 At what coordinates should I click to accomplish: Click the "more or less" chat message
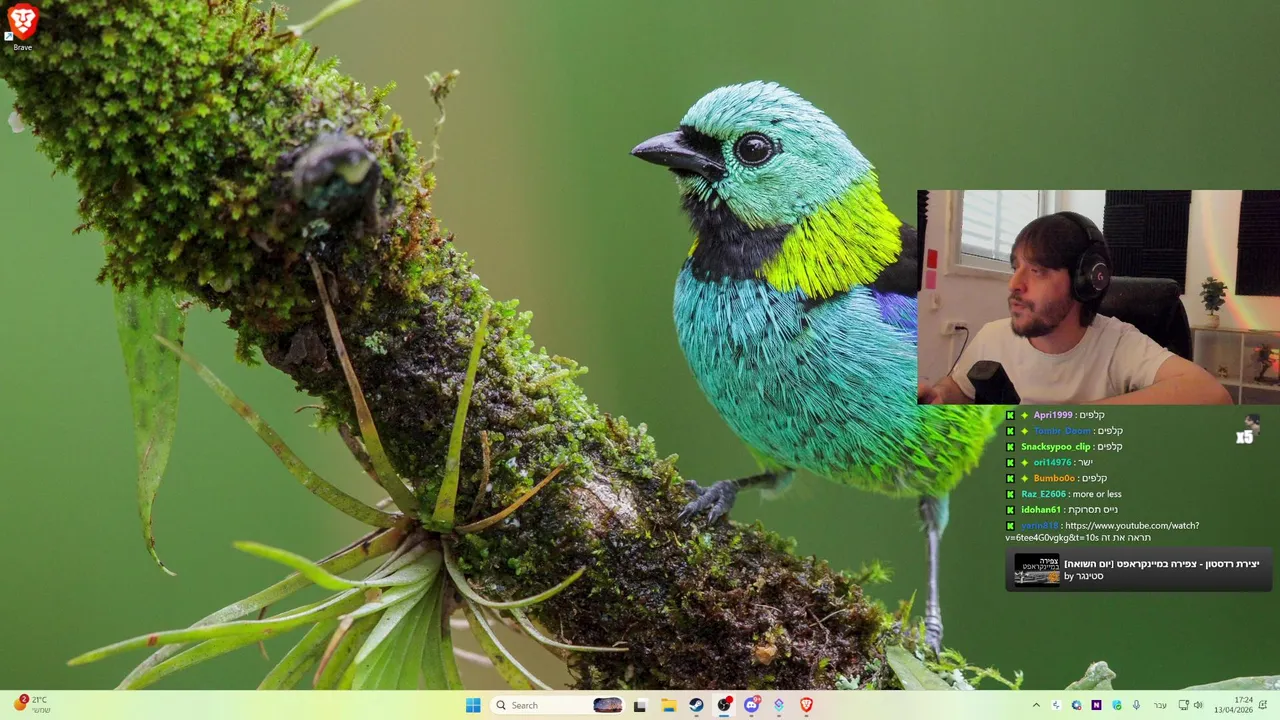tap(1096, 494)
